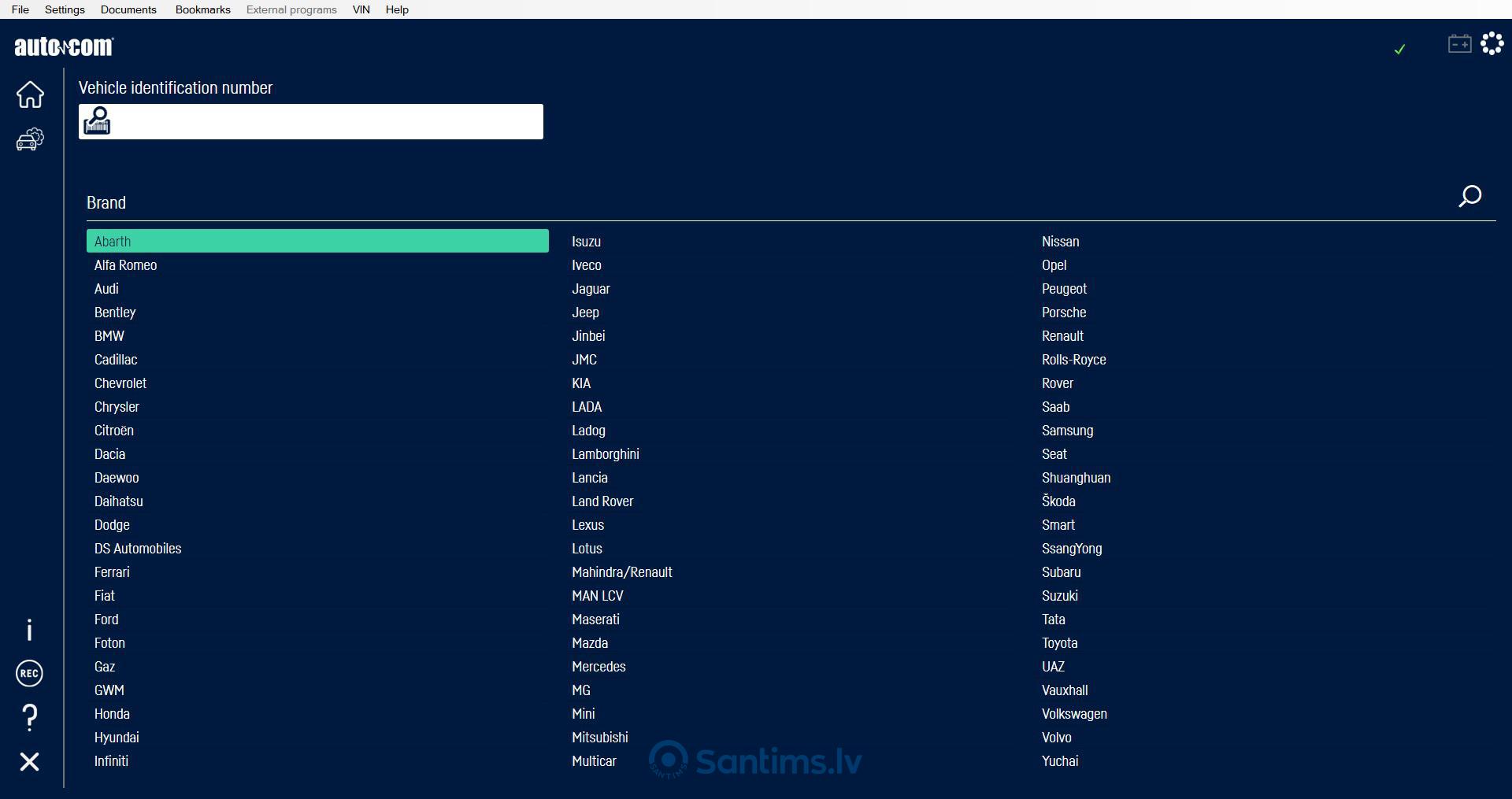Screen dimensions: 1512x799
Task: Select the MAN LCV brand
Action: click(598, 596)
